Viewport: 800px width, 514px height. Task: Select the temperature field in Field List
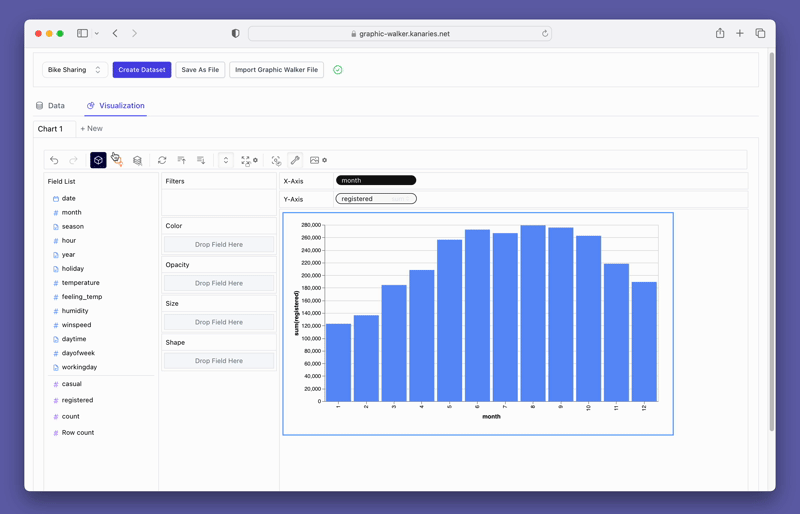[x=81, y=283]
